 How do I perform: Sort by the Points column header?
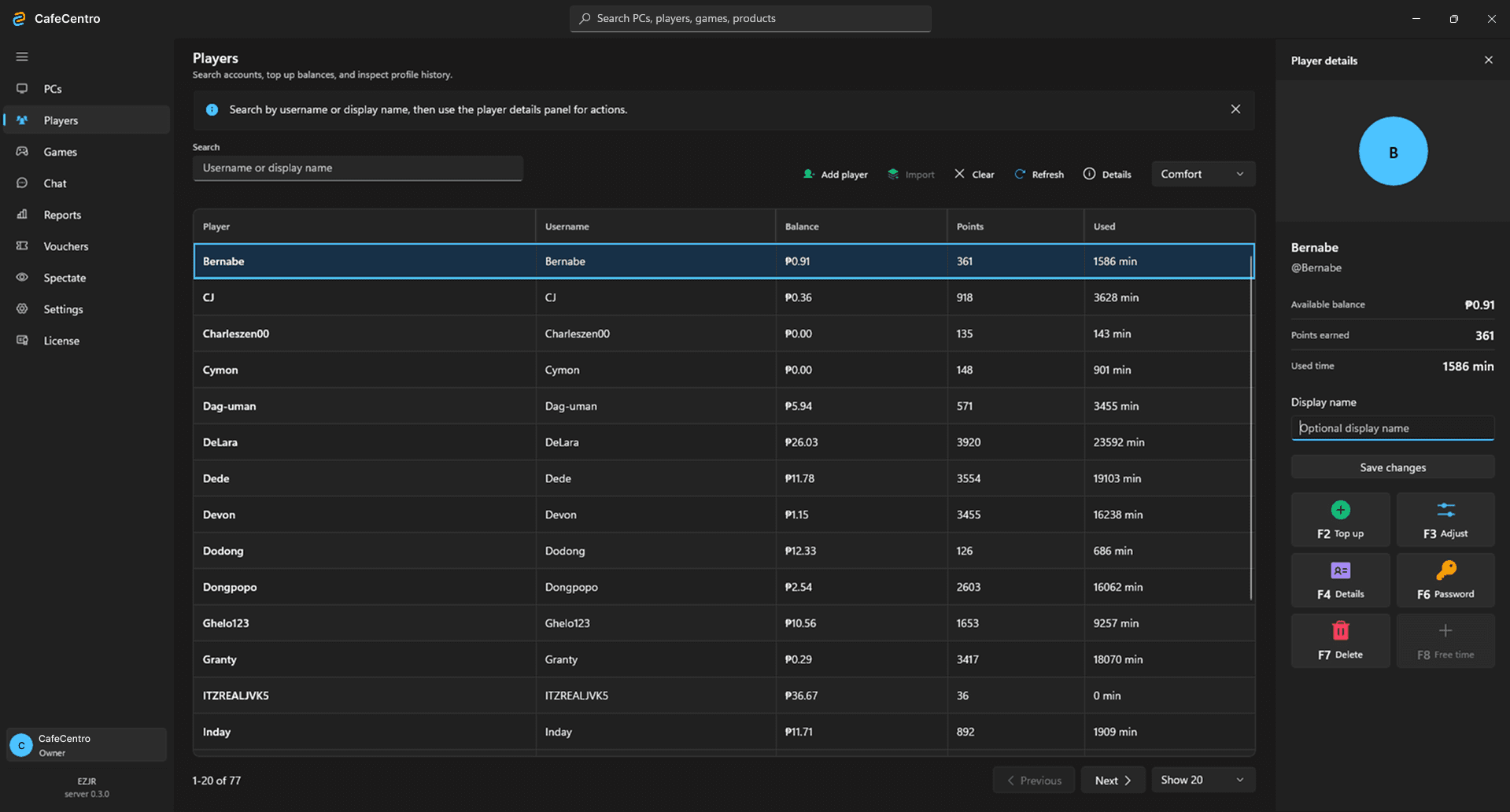(1015, 226)
